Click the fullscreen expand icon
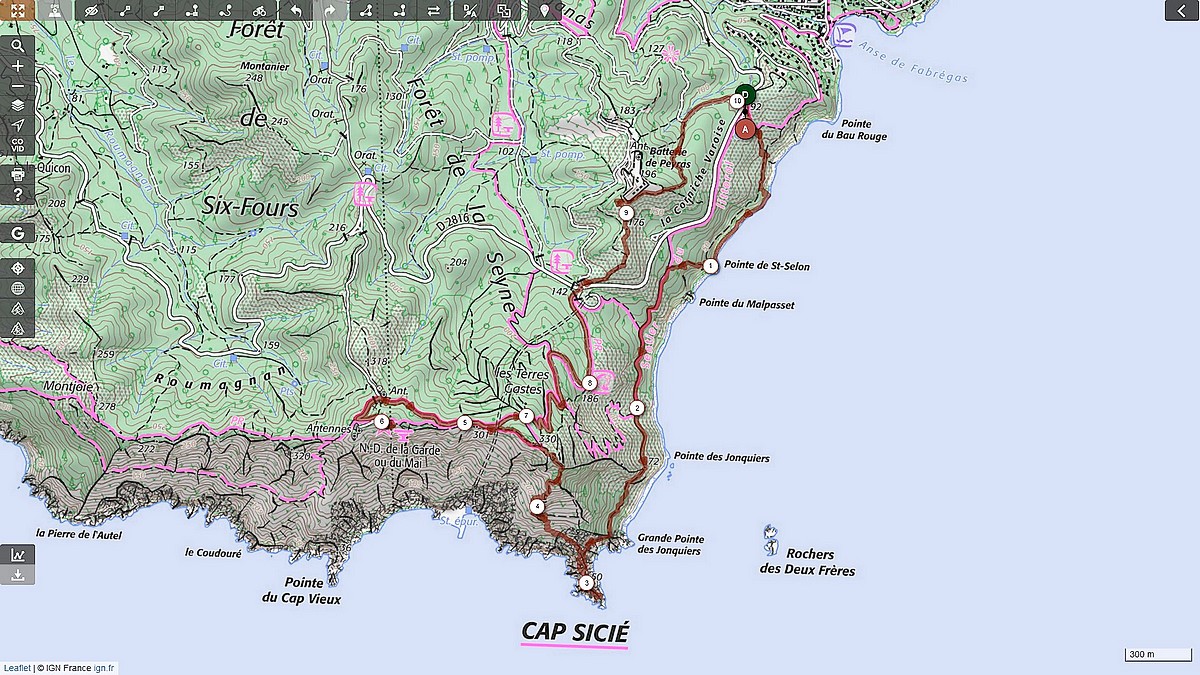This screenshot has width=1200, height=675. point(17,10)
